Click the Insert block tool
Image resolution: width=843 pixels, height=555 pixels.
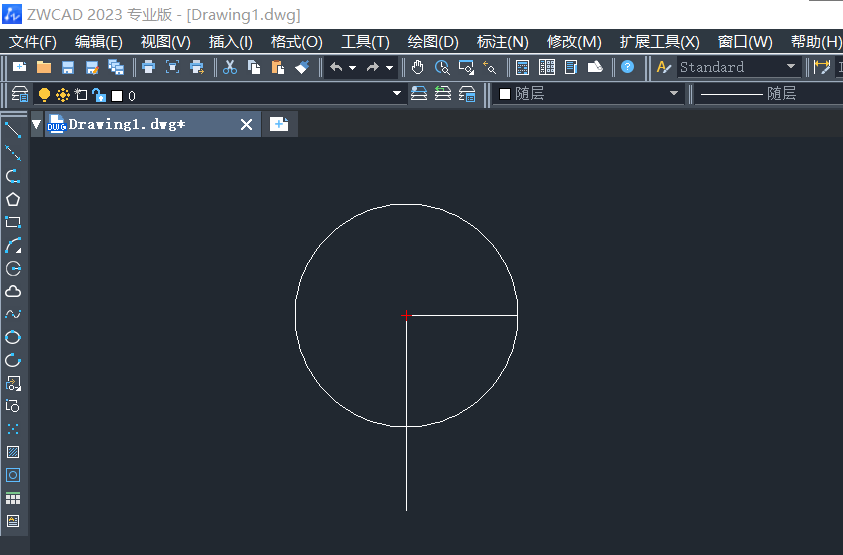pos(13,383)
